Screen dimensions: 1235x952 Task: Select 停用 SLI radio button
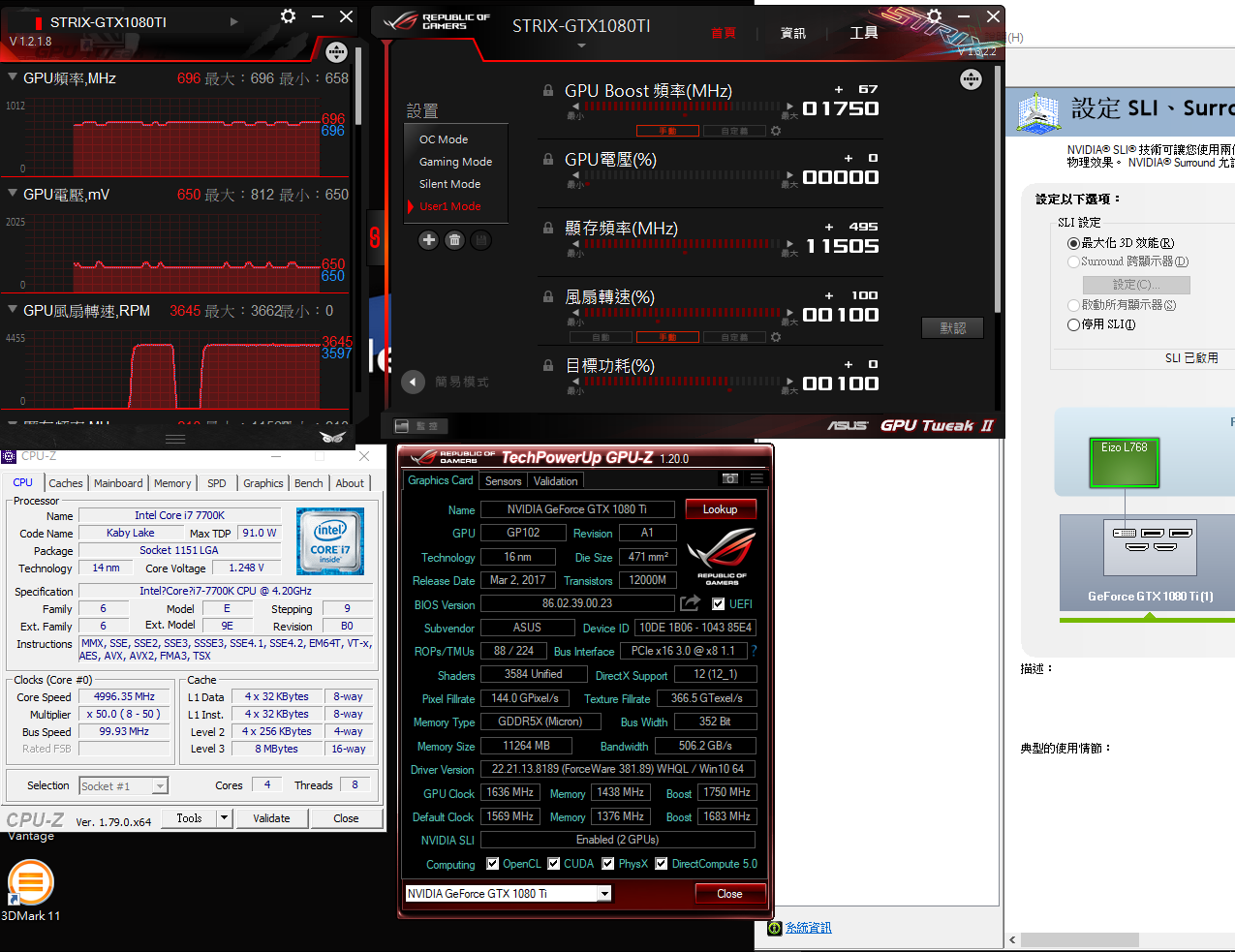pyautogui.click(x=1073, y=324)
